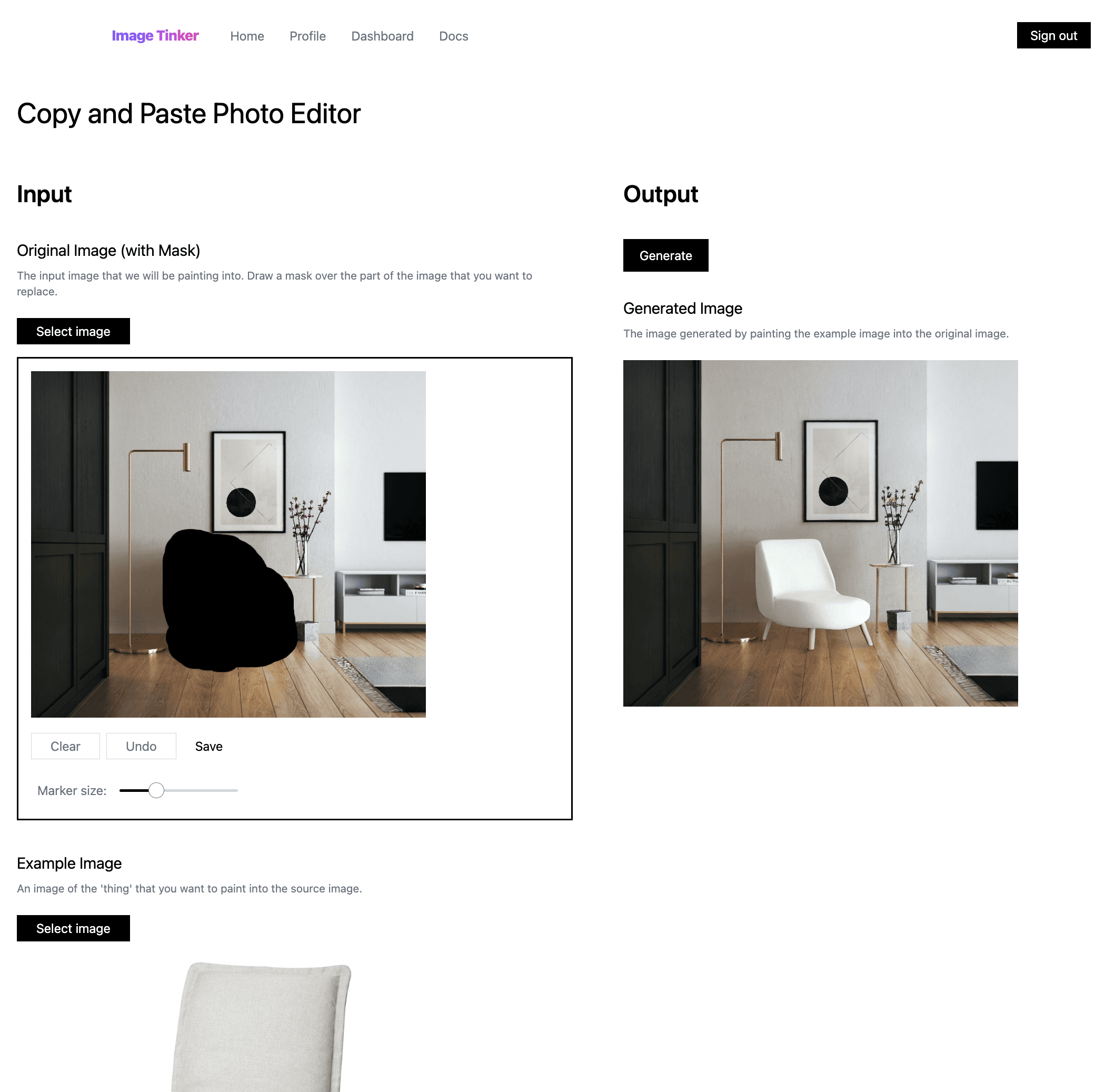This screenshot has width=1115, height=1092.
Task: Open the Docs nav item
Action: click(453, 36)
